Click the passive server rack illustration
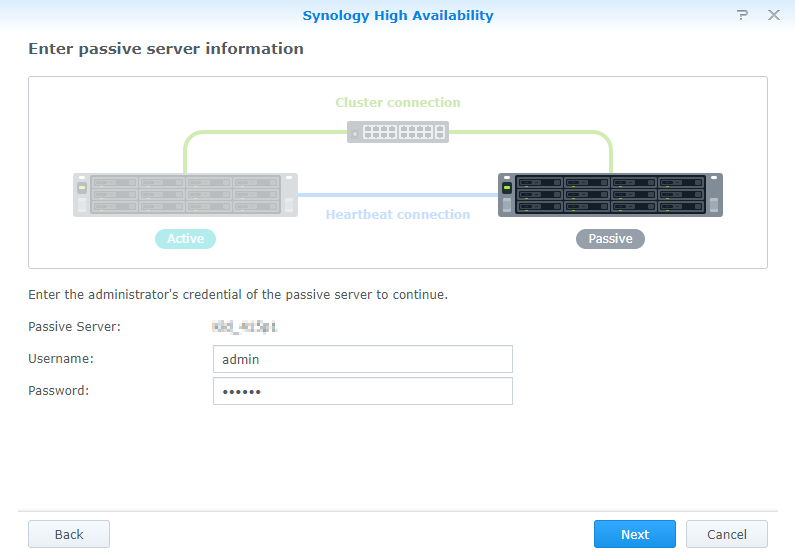 [x=610, y=195]
